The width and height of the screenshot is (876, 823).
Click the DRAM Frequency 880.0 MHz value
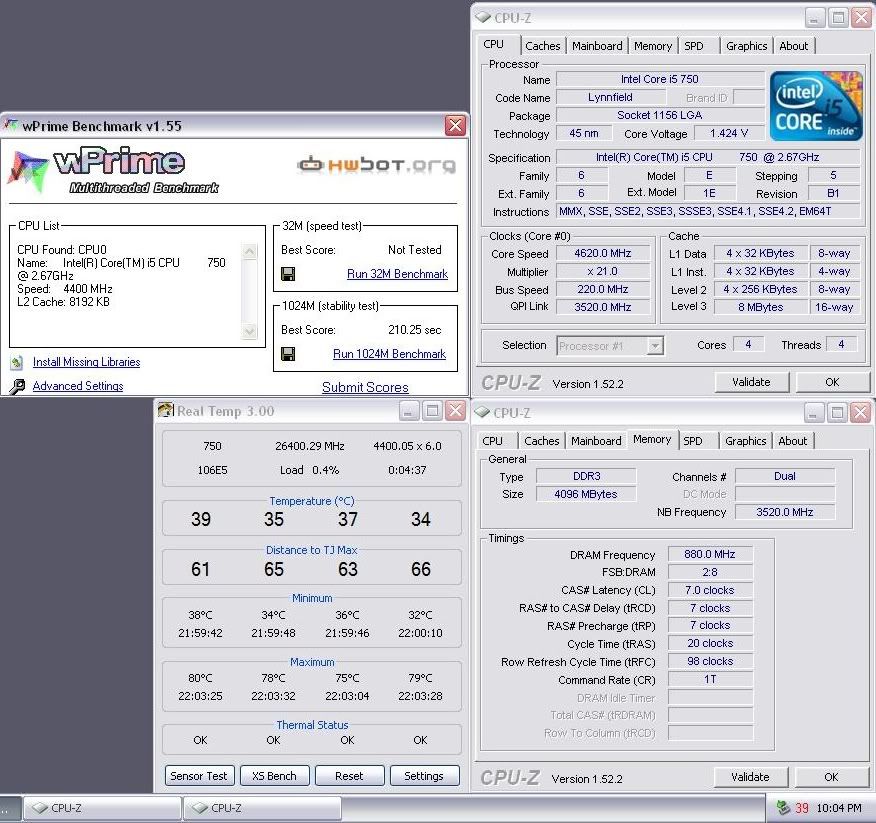pos(710,554)
